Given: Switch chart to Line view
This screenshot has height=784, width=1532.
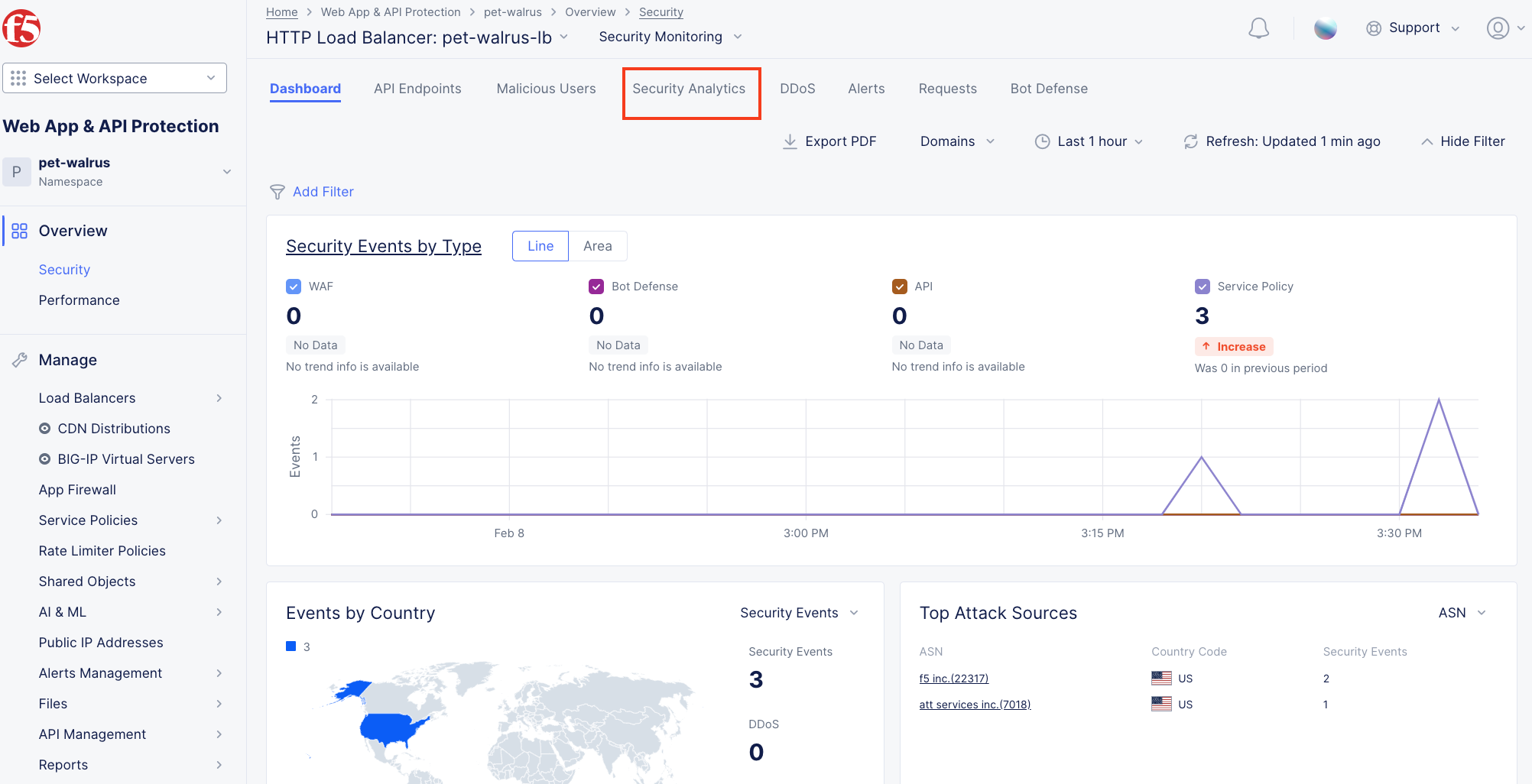Looking at the screenshot, I should tap(540, 246).
